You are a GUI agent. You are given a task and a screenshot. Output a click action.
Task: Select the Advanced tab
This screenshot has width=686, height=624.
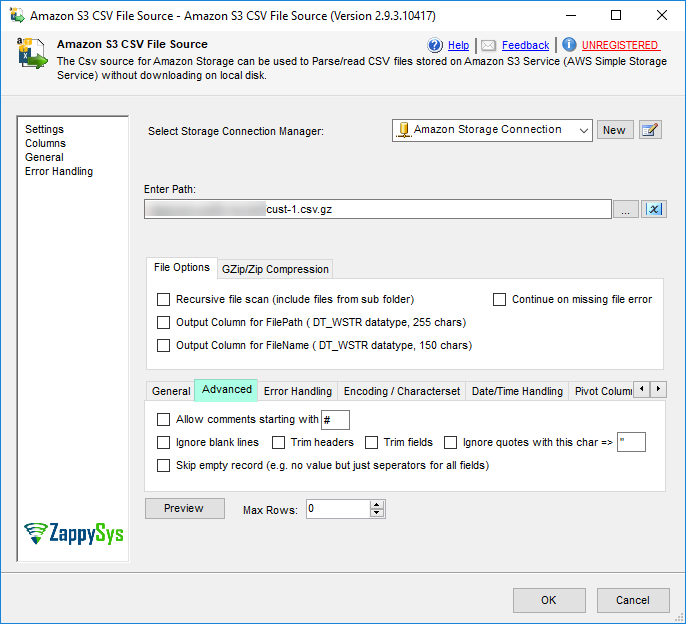tap(226, 389)
